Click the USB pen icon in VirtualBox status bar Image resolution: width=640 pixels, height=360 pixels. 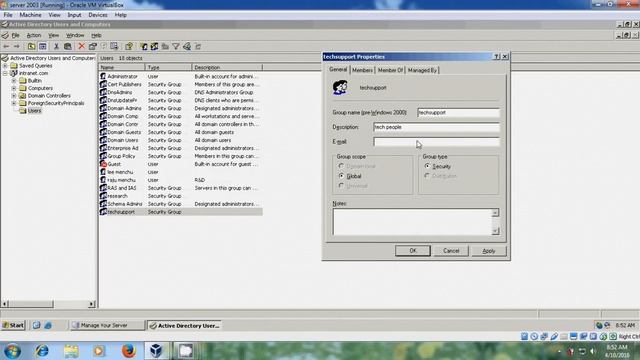click(554, 336)
